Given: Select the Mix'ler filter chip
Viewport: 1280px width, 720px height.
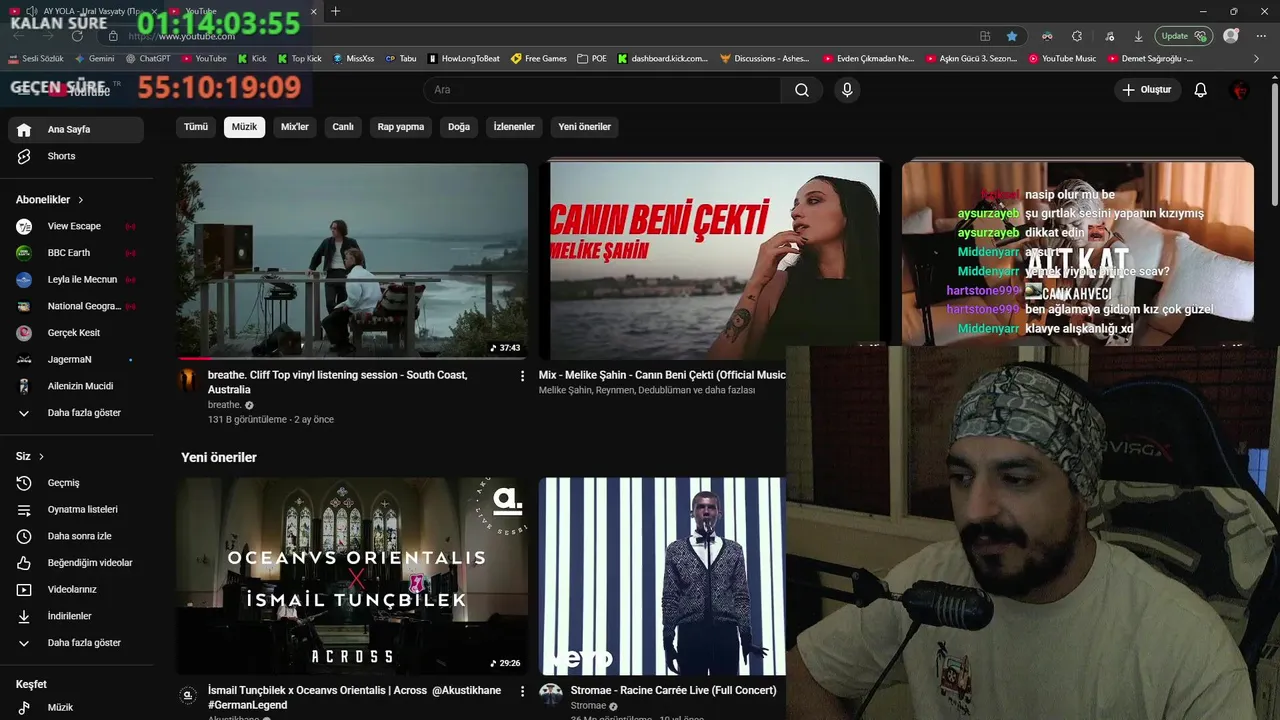Looking at the screenshot, I should pyautogui.click(x=295, y=127).
